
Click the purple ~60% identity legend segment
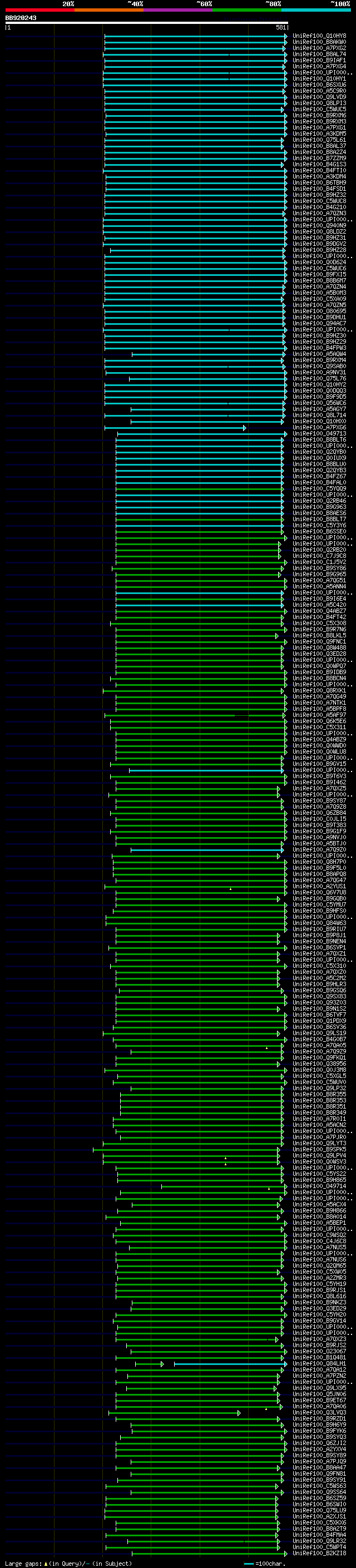pos(179,10)
